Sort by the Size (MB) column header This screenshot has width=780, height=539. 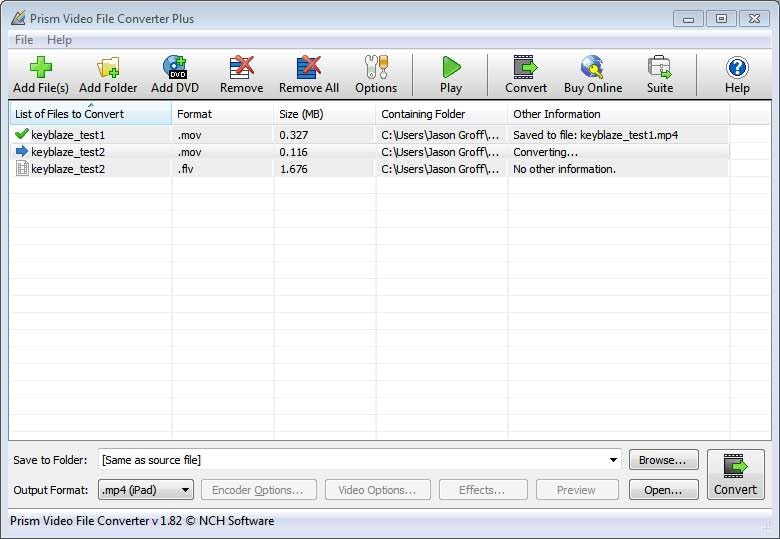pyautogui.click(x=324, y=114)
